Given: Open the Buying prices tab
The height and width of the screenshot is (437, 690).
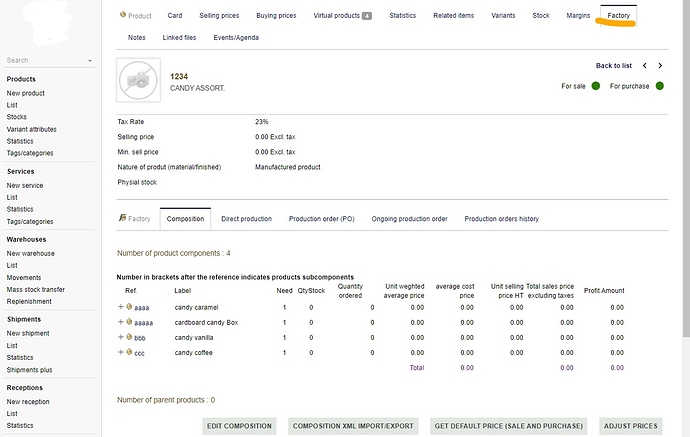Looking at the screenshot, I should 276,15.
